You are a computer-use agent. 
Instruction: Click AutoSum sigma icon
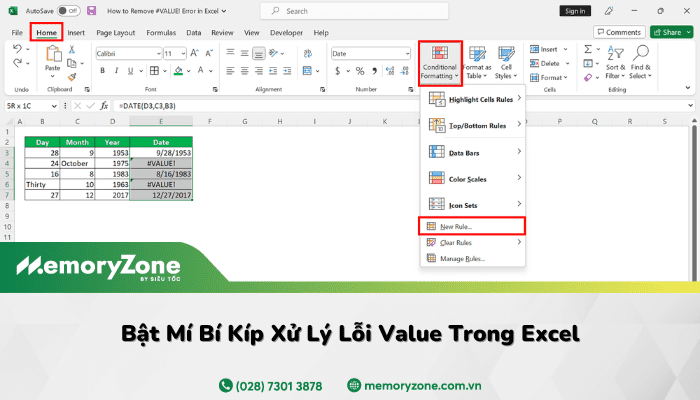click(x=588, y=49)
